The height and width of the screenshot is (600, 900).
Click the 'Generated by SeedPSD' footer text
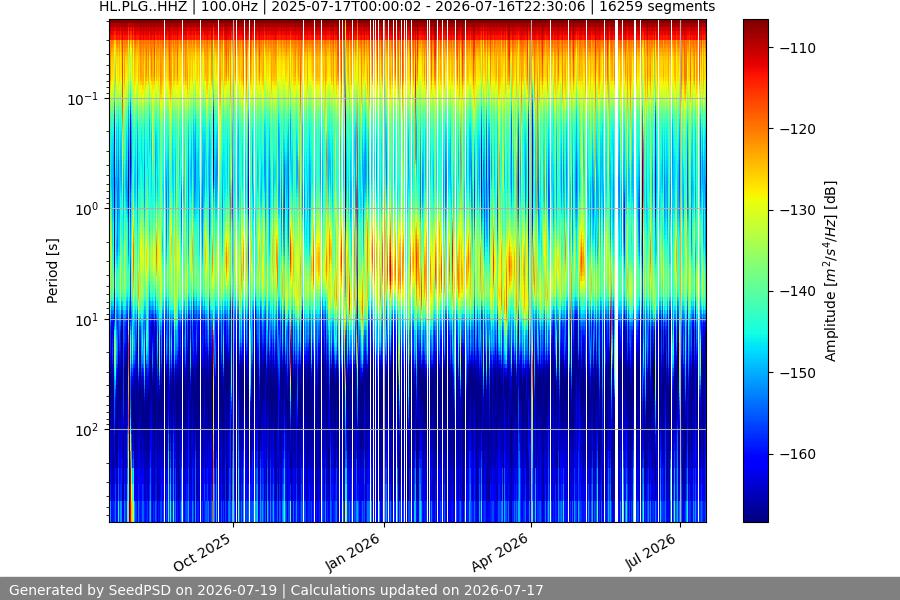point(276,590)
